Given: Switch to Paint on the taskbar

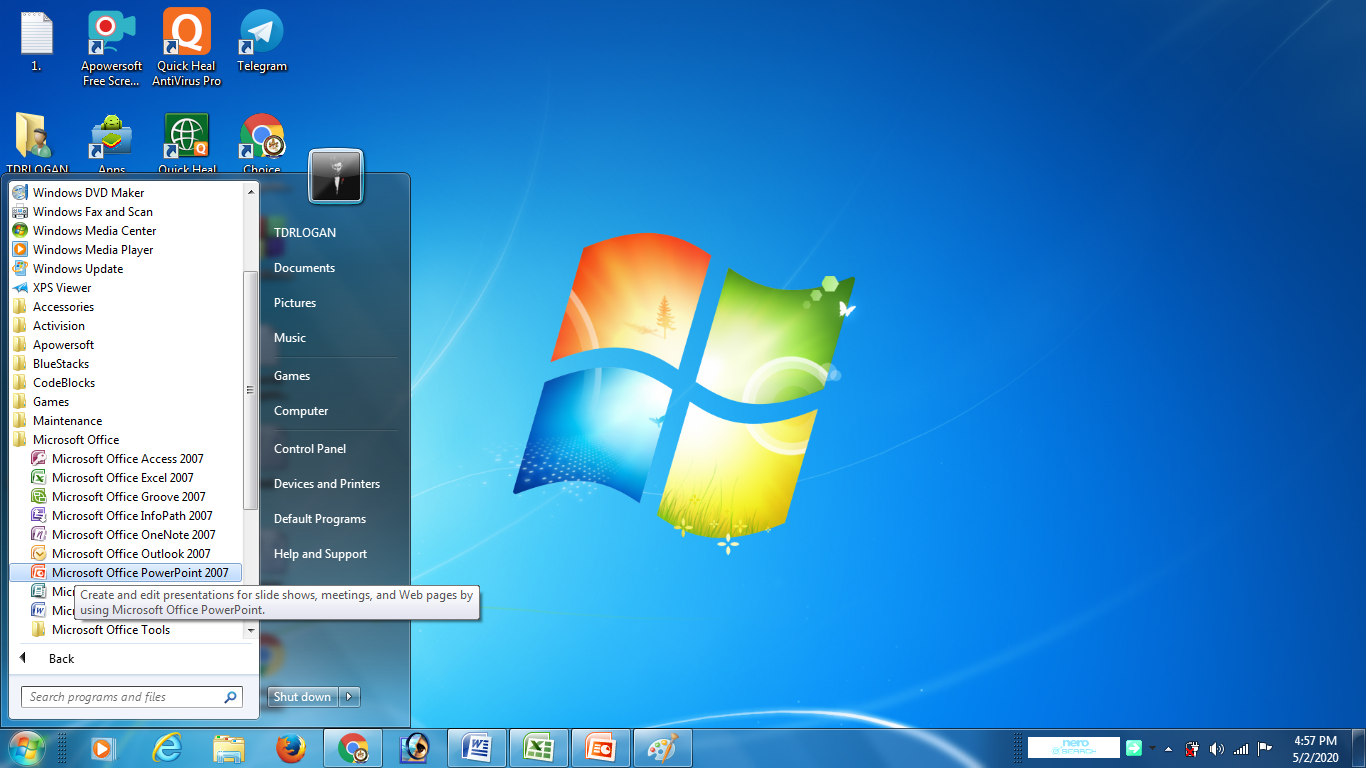Looking at the screenshot, I should tap(663, 748).
